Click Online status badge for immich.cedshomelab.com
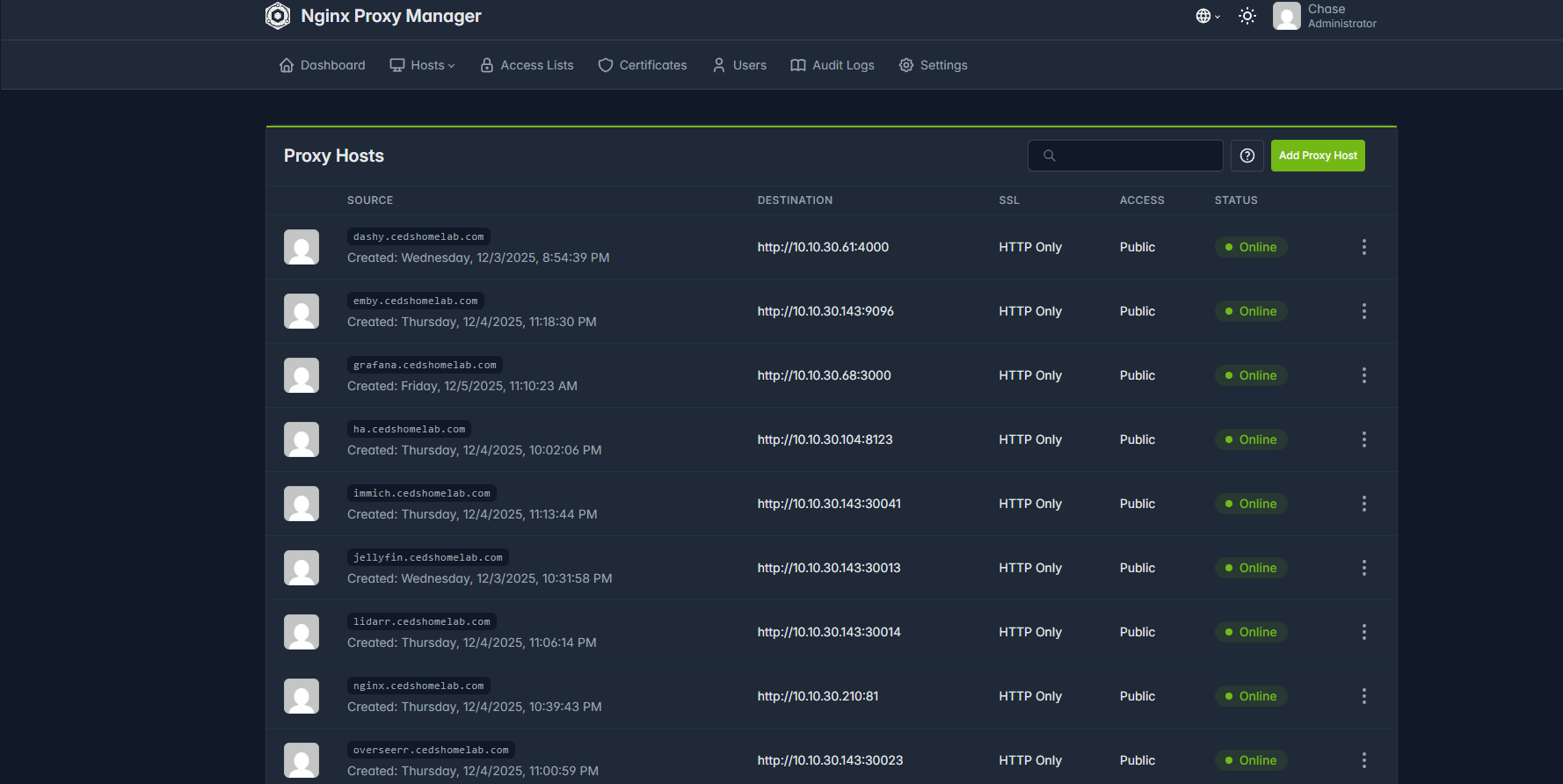 [x=1251, y=504]
